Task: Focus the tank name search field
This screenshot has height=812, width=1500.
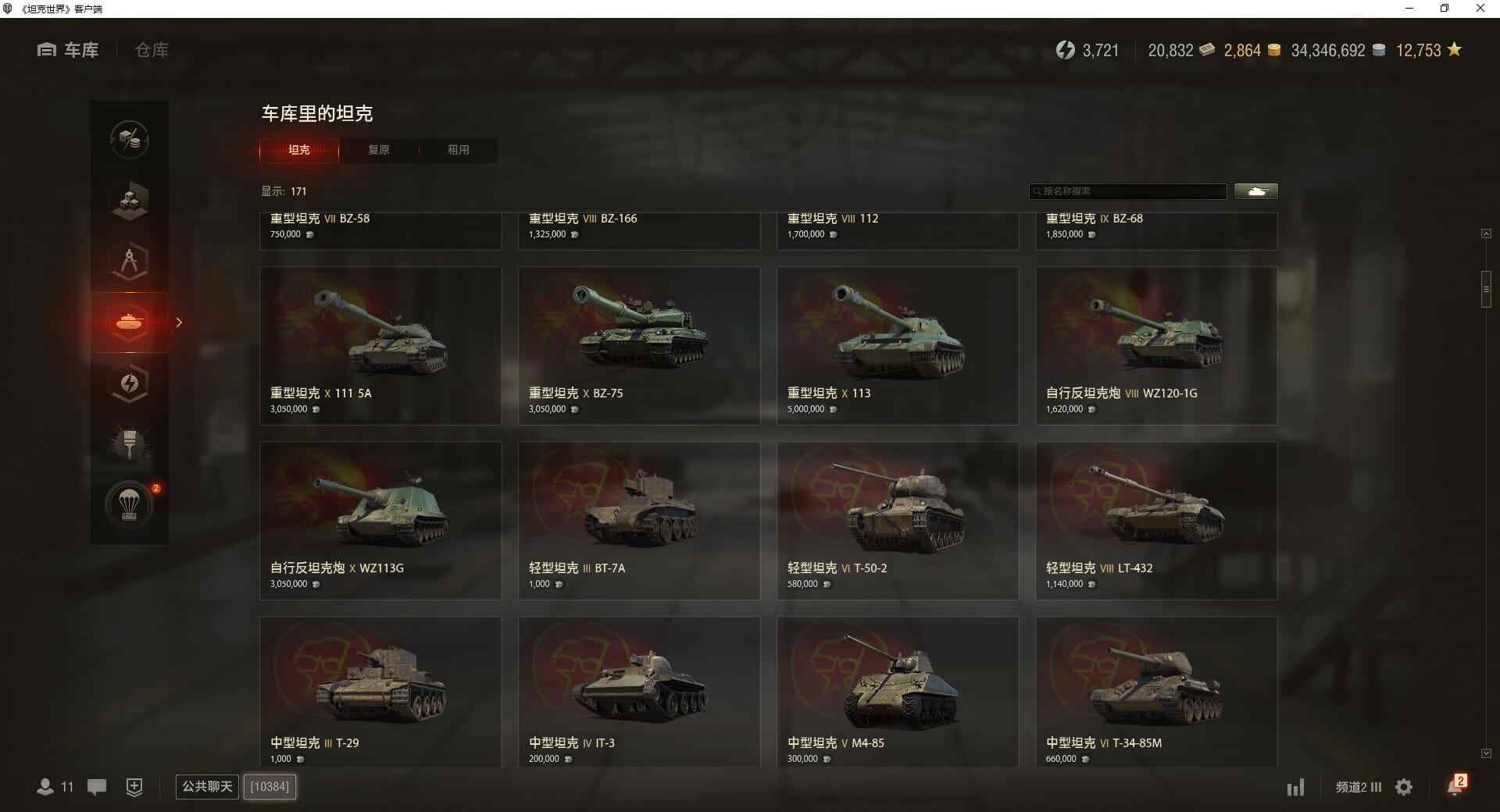Action: (x=1128, y=191)
